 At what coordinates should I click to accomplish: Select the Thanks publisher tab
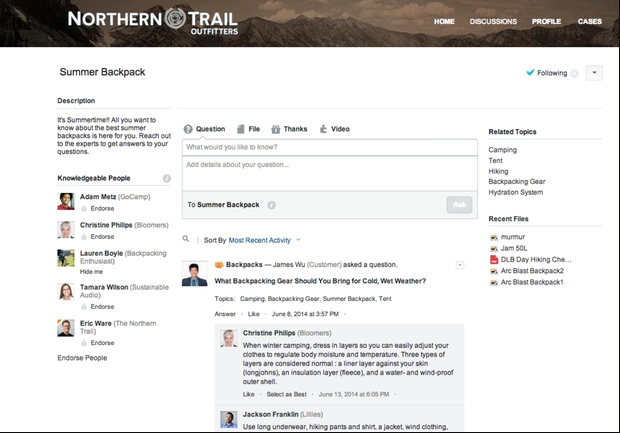[x=289, y=129]
